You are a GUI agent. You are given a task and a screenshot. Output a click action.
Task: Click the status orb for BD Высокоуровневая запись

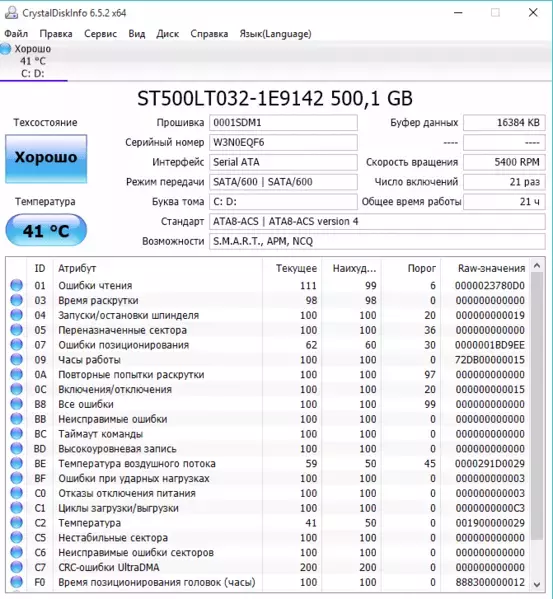(x=16, y=448)
